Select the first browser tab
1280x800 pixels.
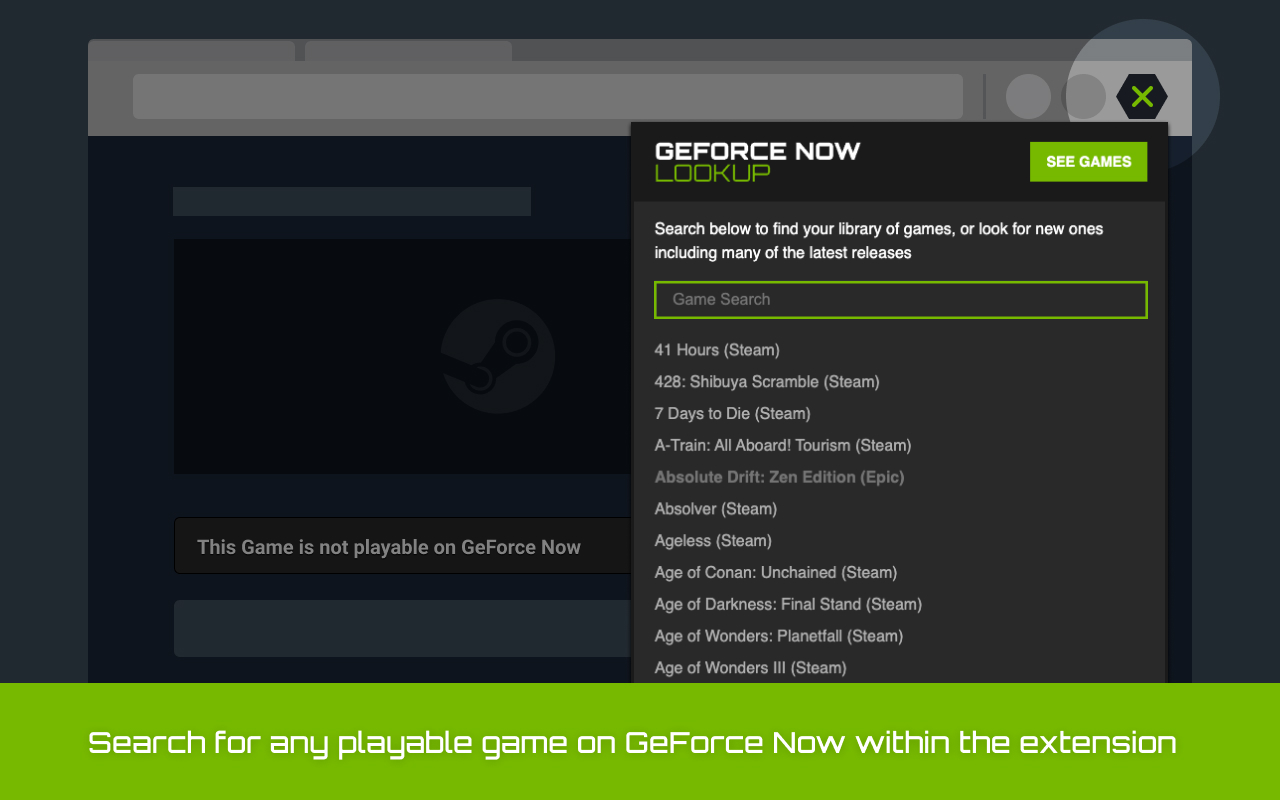(191, 51)
